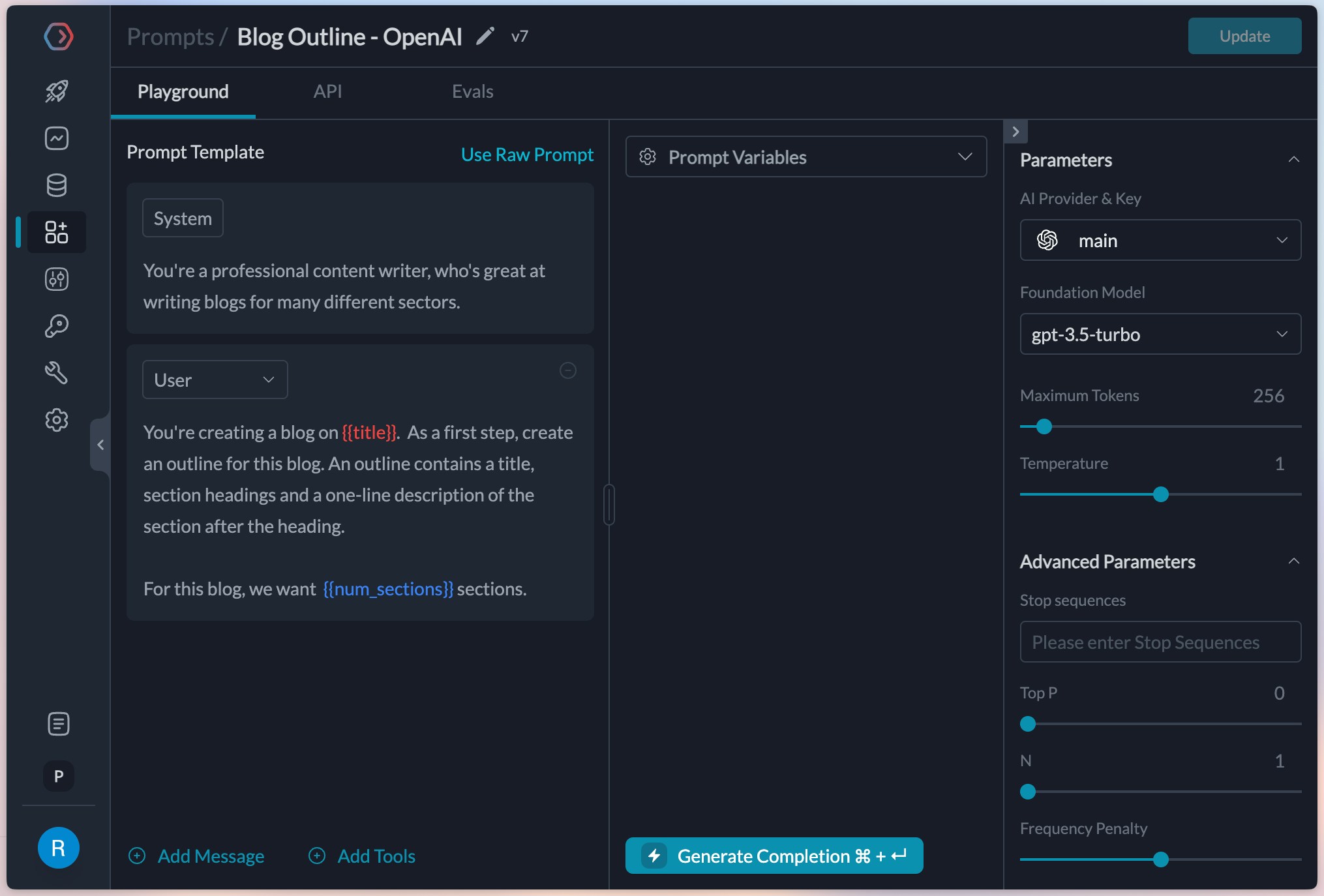Click the Temperature slider handle

pyautogui.click(x=1161, y=494)
